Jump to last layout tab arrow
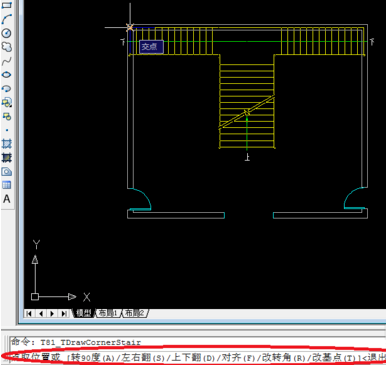 tap(63, 313)
